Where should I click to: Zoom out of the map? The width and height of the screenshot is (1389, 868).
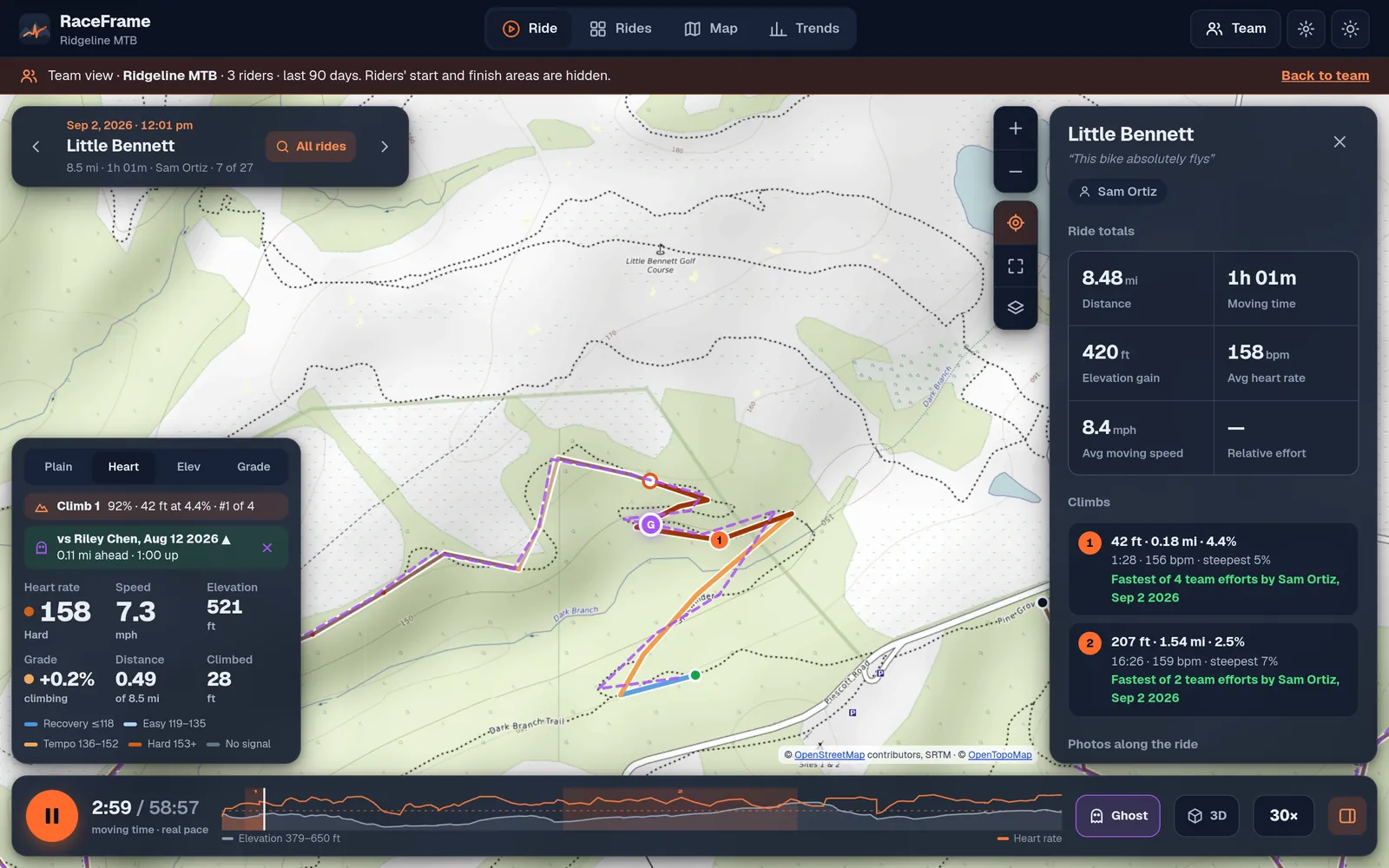[1016, 172]
